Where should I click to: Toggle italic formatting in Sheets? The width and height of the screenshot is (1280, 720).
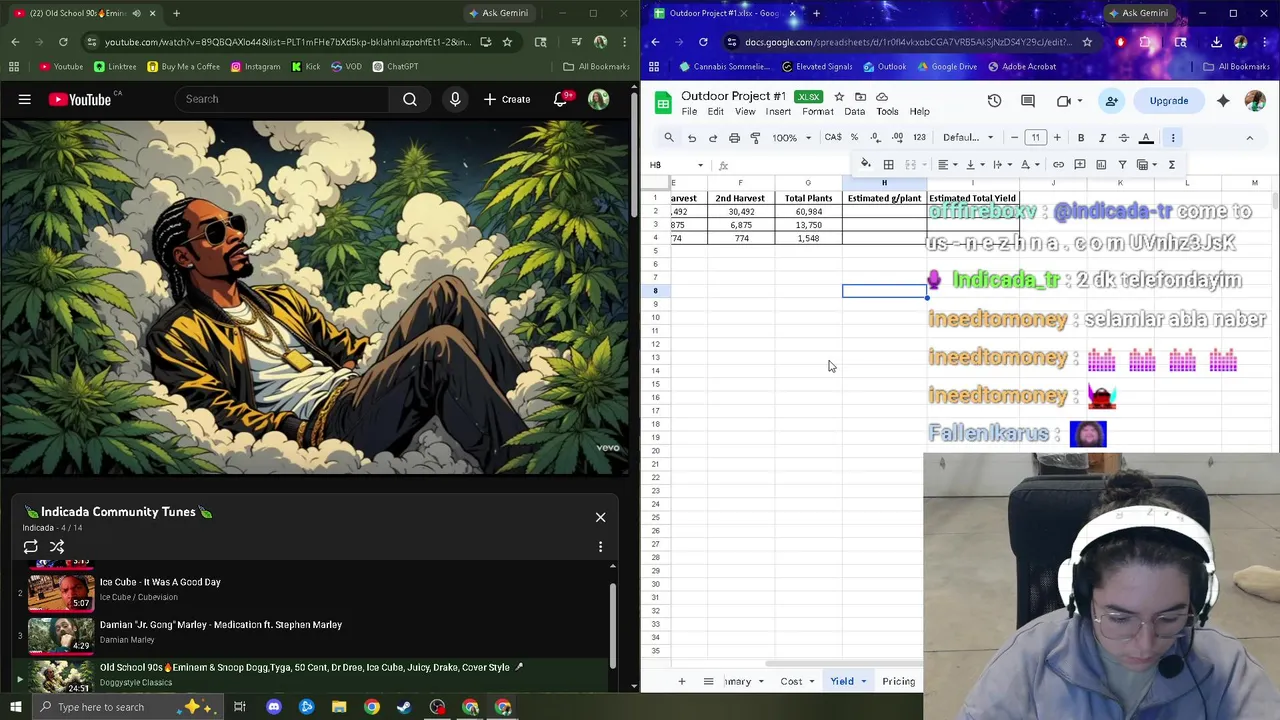(1102, 137)
